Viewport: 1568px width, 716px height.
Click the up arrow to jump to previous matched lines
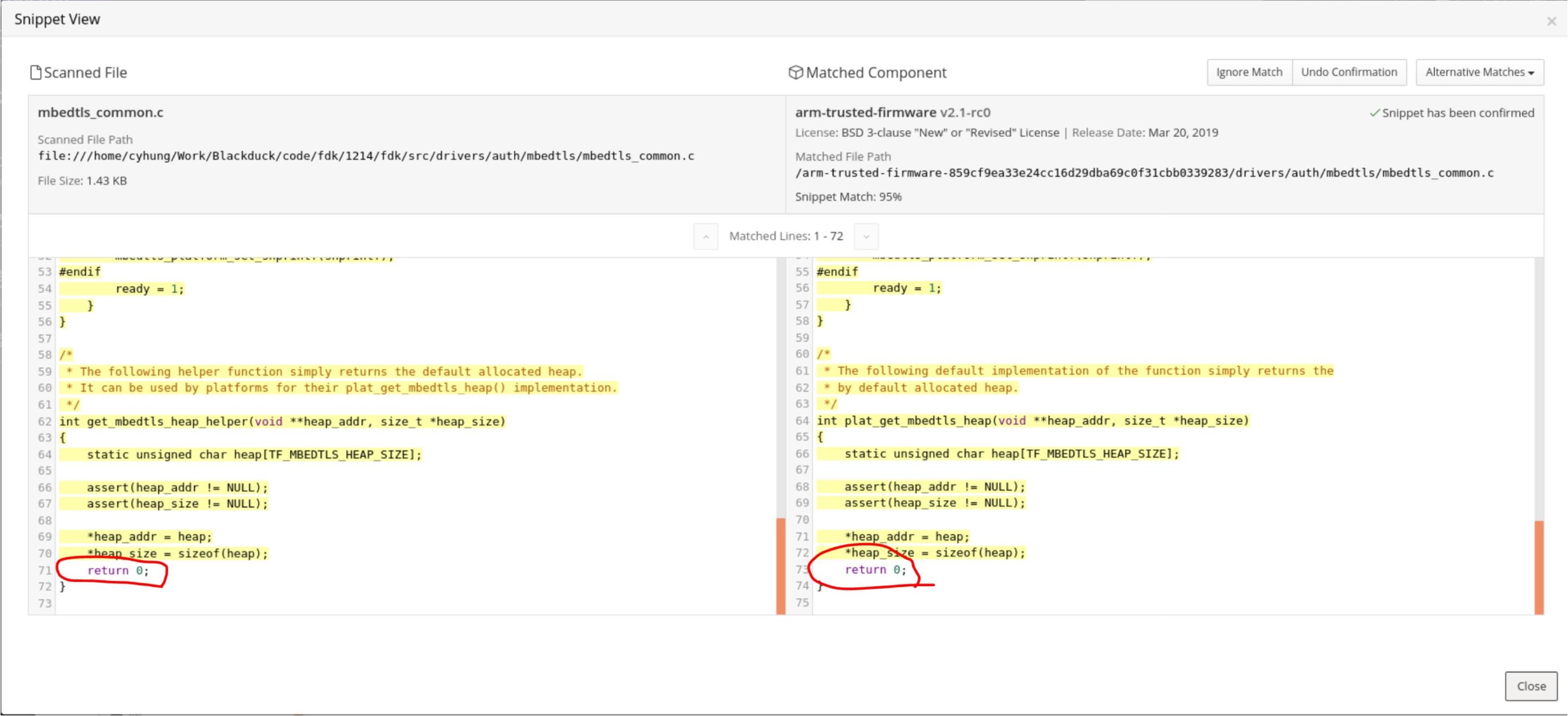tap(705, 237)
